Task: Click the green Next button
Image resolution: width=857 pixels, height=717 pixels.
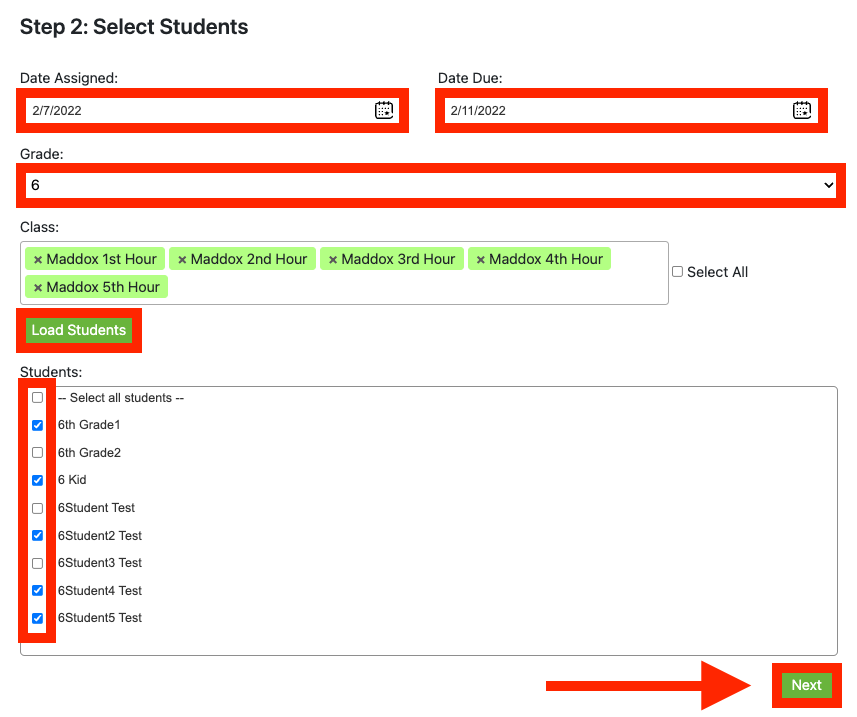Action: tap(807, 685)
